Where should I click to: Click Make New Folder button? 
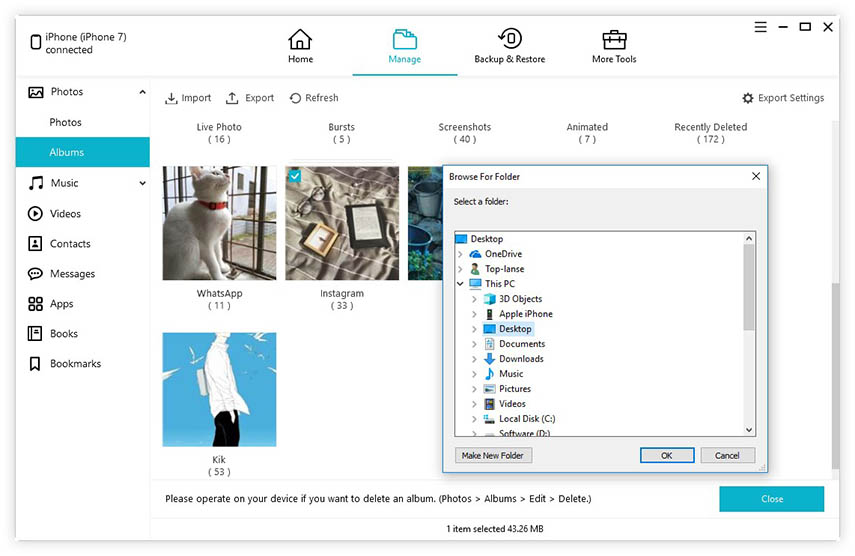[x=493, y=456]
